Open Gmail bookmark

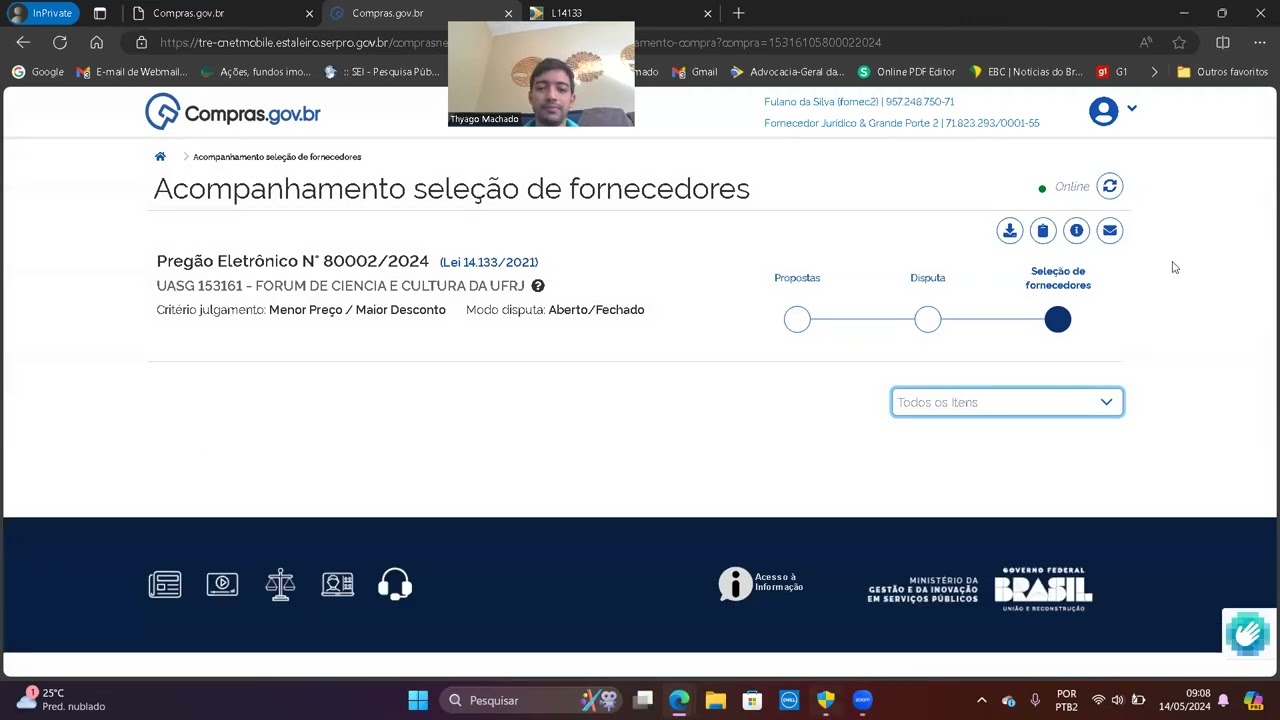[695, 72]
